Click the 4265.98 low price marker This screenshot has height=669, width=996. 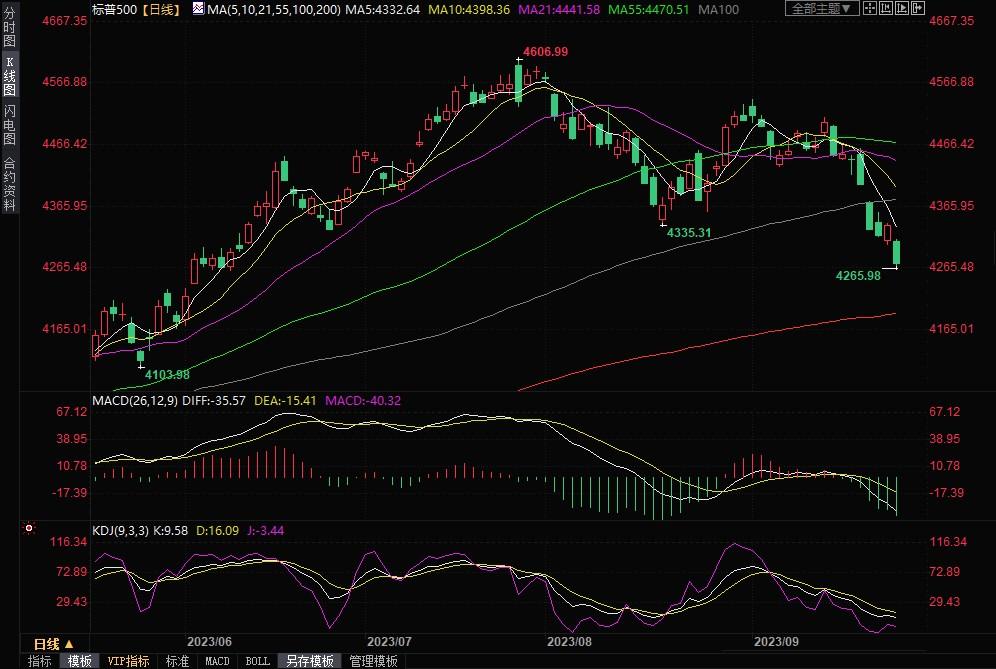click(x=858, y=276)
